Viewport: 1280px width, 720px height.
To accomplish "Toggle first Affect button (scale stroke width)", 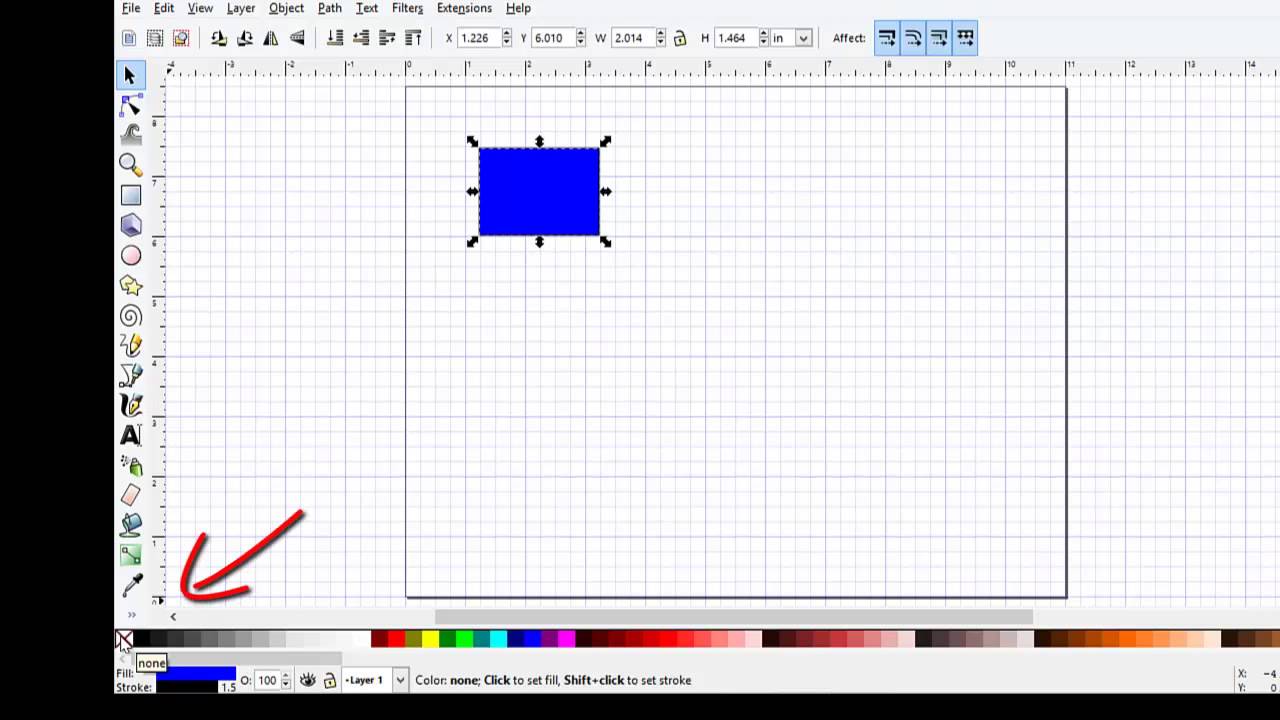I will pos(887,38).
